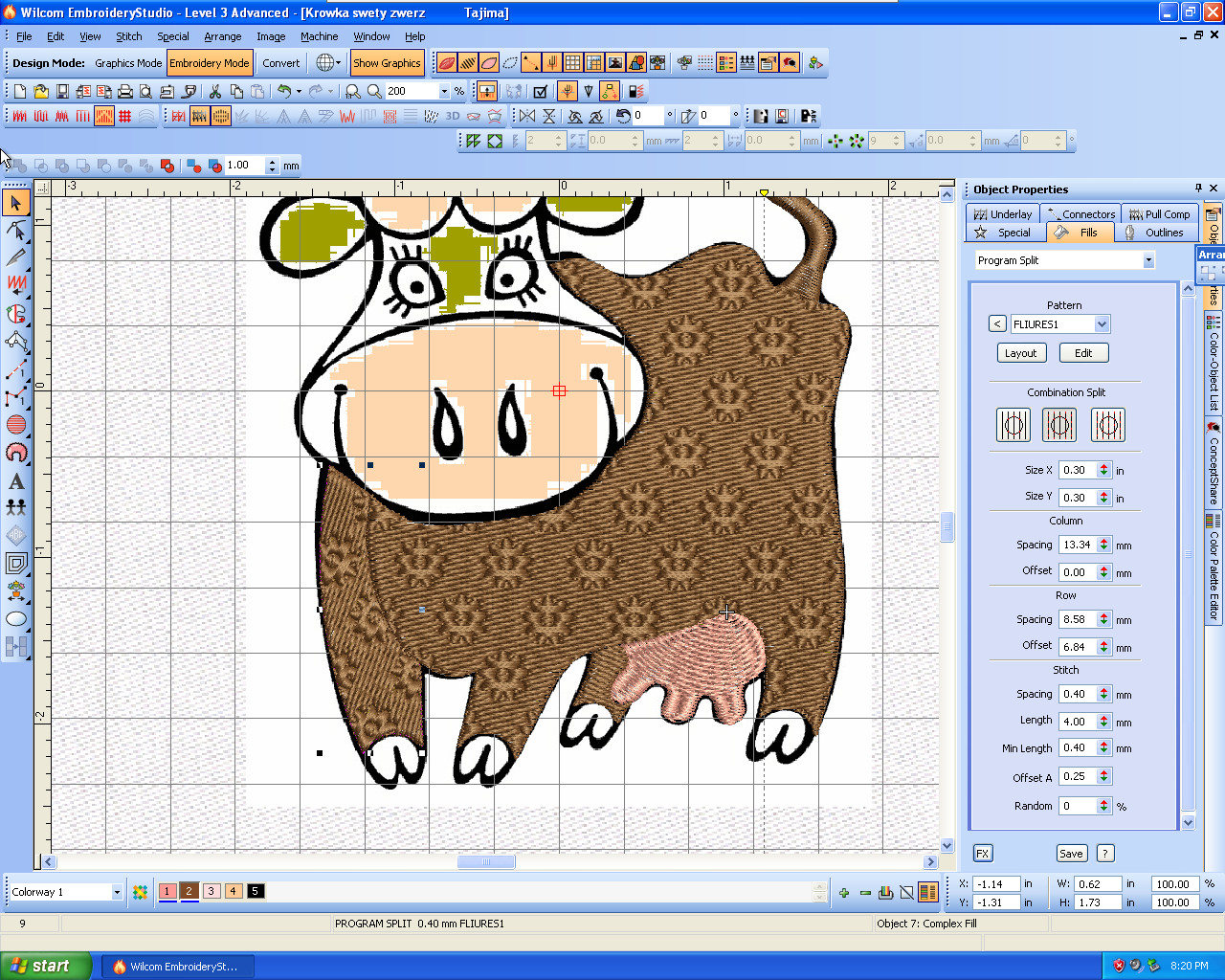Screen dimensions: 1225x980
Task: Adjust Stitch Length 4.00 spinner
Action: 1104,722
